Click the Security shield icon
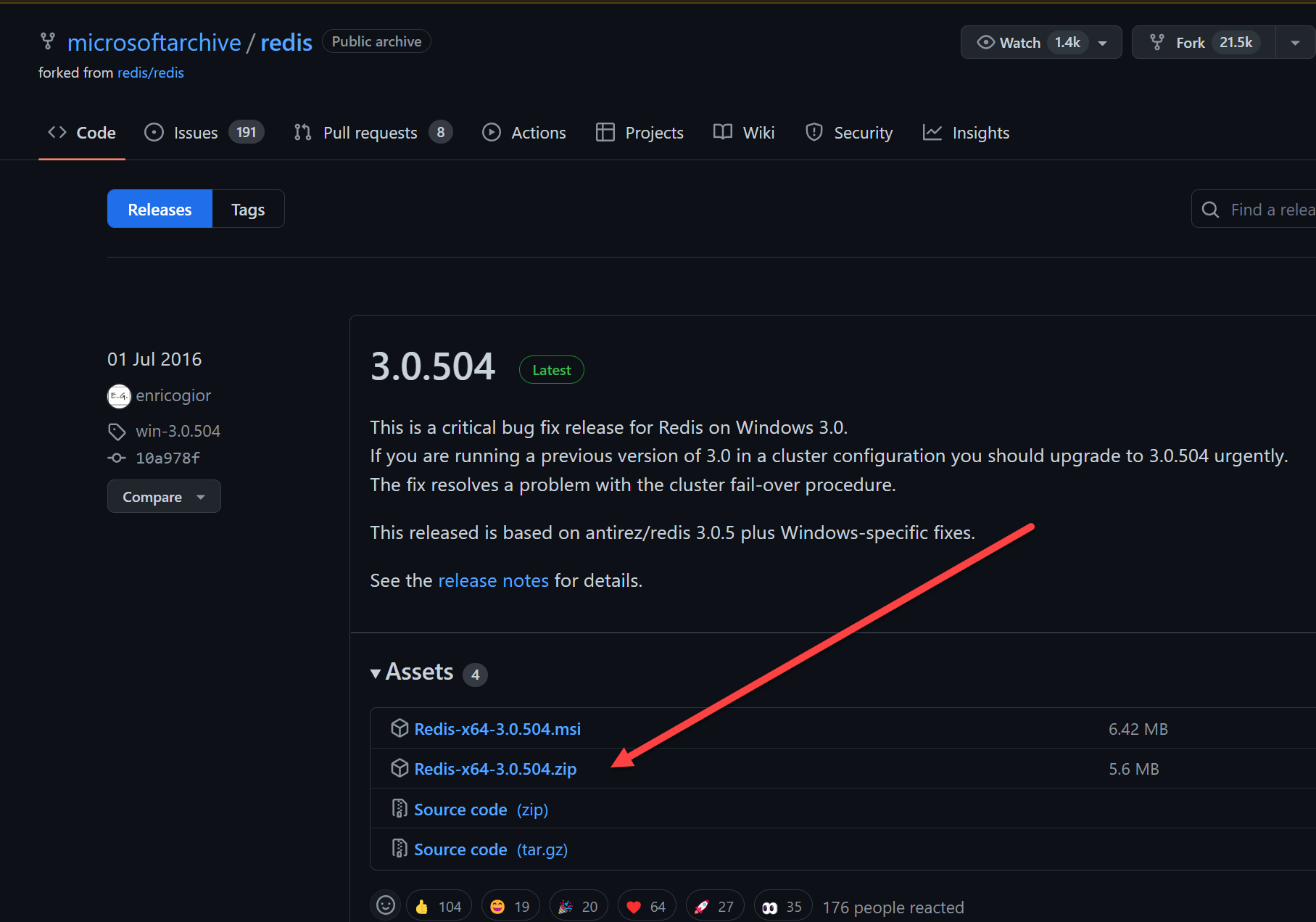Screen dimensions: 1316x922 (814, 132)
